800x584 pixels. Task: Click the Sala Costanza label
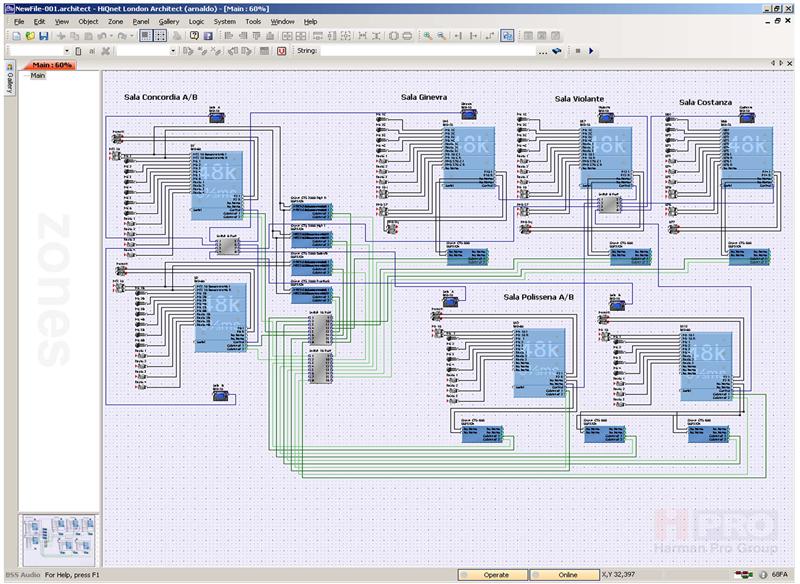[x=705, y=102]
